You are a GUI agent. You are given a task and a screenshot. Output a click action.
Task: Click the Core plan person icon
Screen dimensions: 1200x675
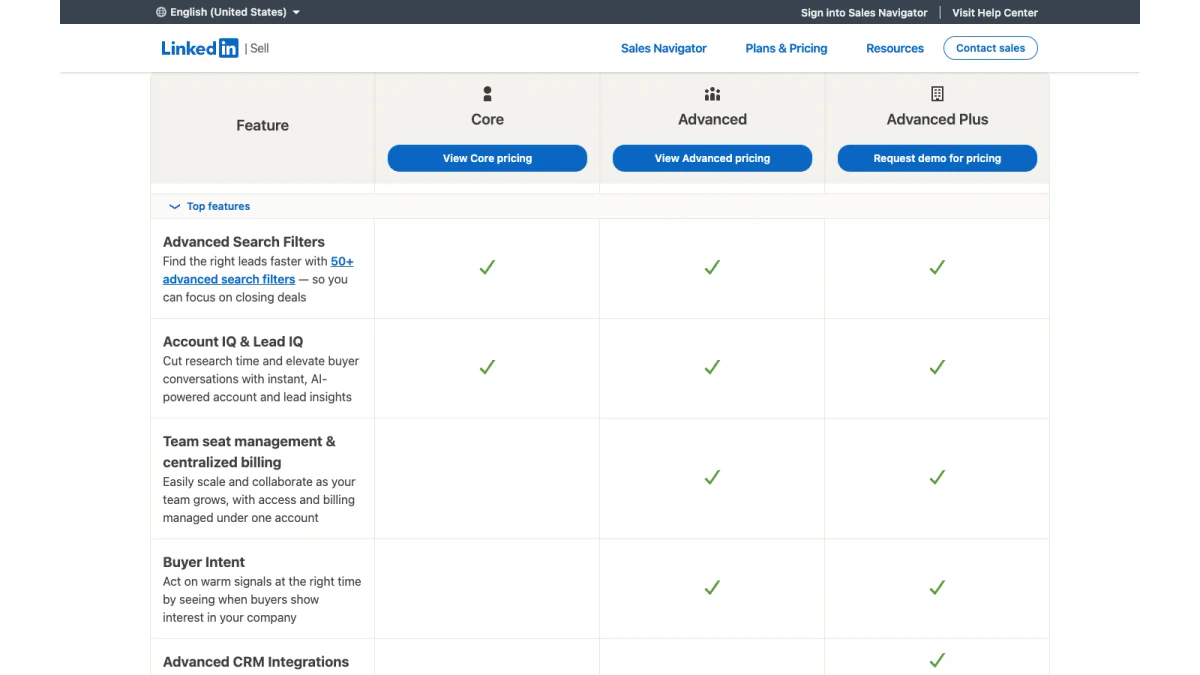[x=487, y=94]
